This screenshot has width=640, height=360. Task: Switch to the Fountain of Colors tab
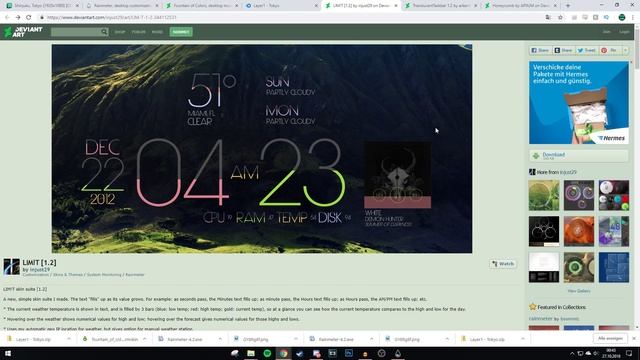click(x=202, y=6)
